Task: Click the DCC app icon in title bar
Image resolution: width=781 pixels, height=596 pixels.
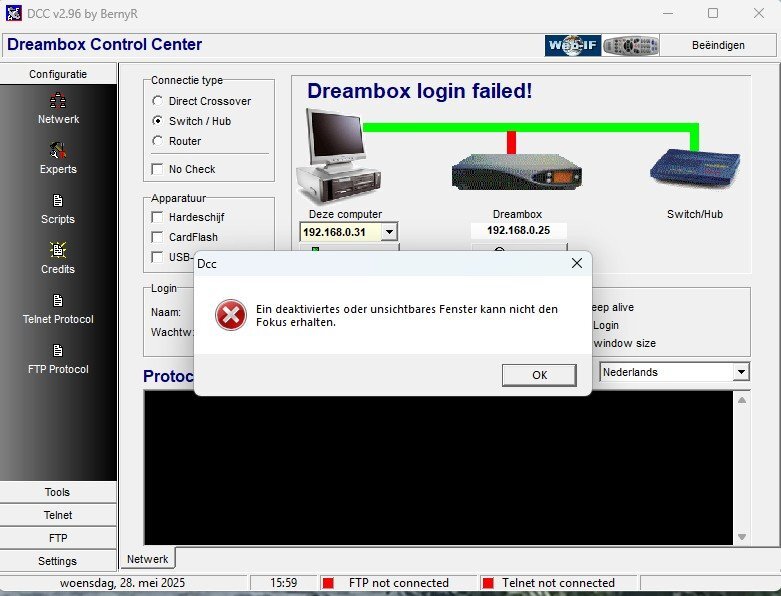Action: 13,13
